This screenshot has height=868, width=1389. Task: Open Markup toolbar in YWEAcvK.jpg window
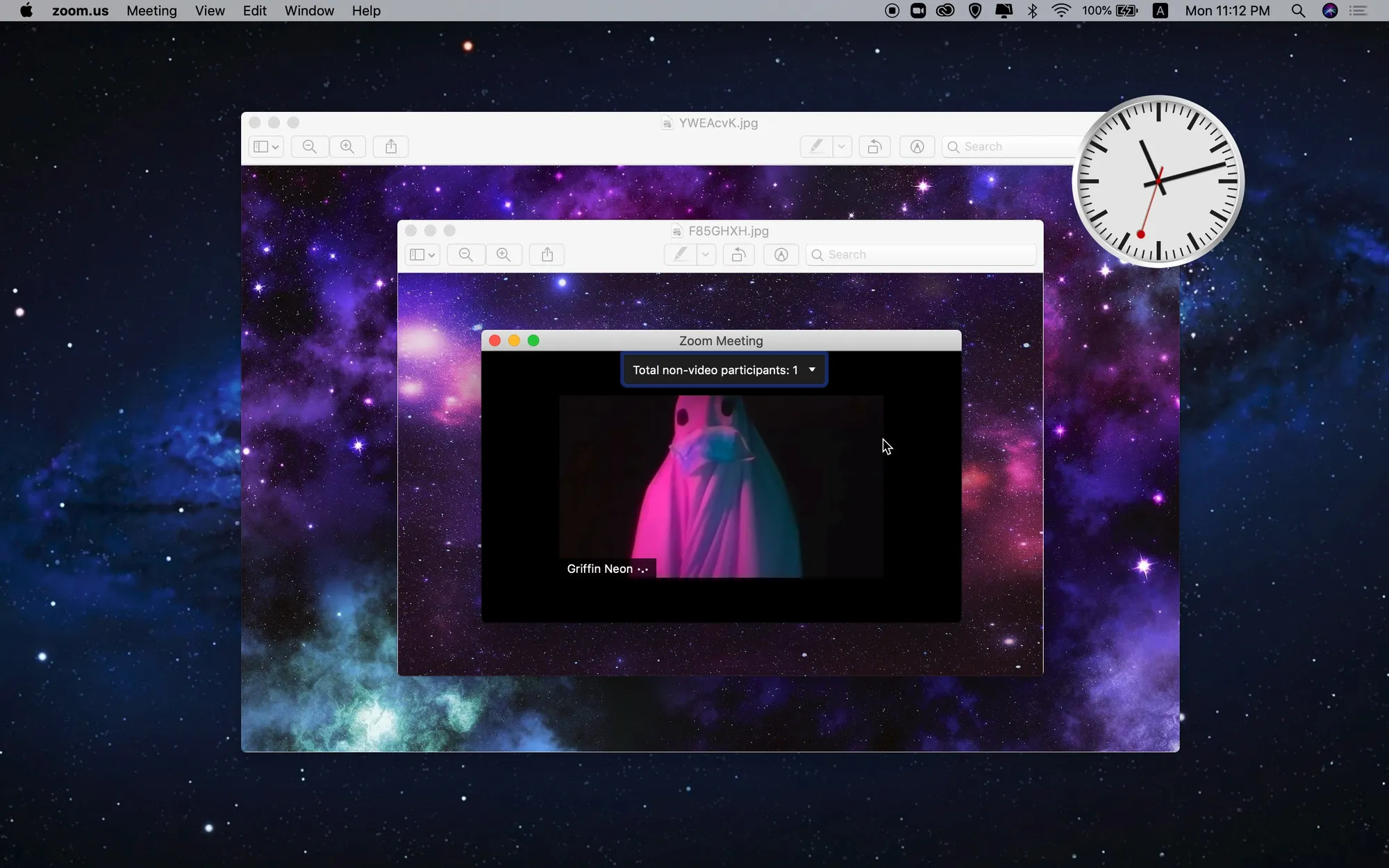(x=917, y=147)
